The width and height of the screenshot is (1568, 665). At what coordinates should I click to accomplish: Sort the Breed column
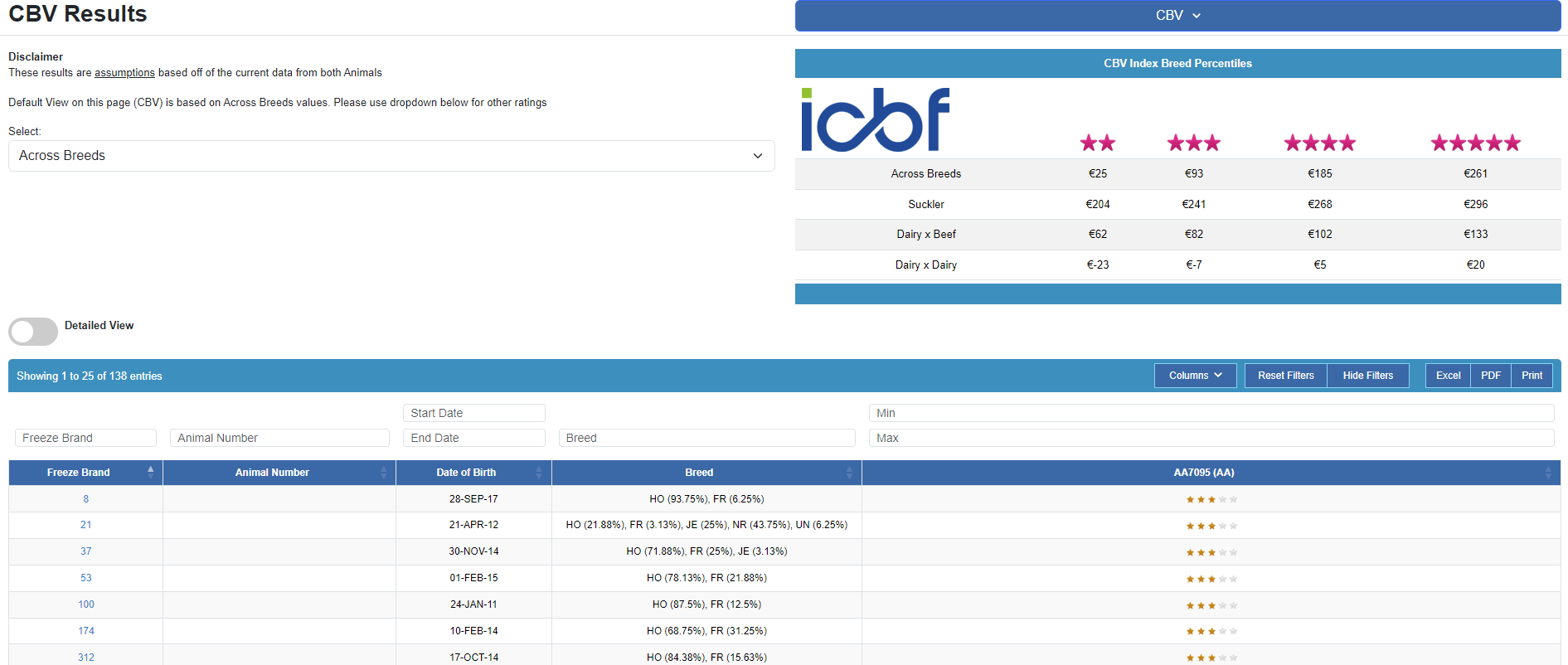[848, 473]
